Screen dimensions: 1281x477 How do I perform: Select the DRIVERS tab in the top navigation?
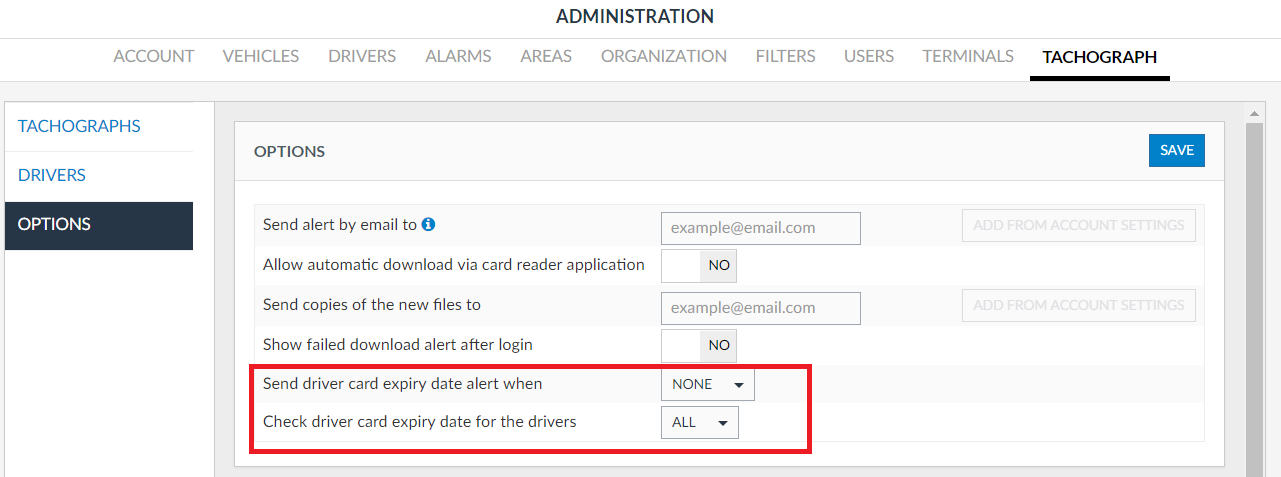coord(362,56)
